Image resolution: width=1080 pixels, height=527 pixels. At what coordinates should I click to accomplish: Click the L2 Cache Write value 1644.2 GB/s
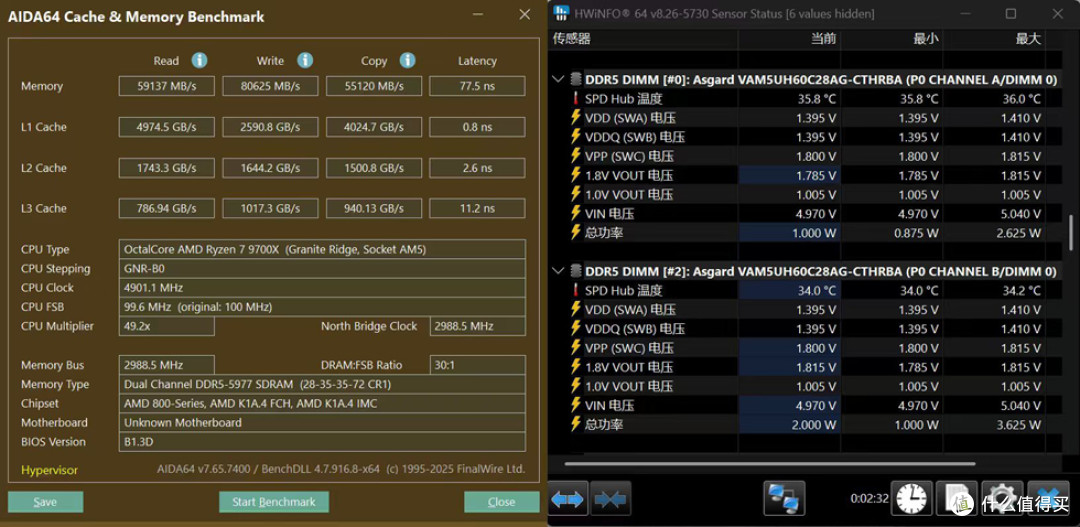pos(270,167)
